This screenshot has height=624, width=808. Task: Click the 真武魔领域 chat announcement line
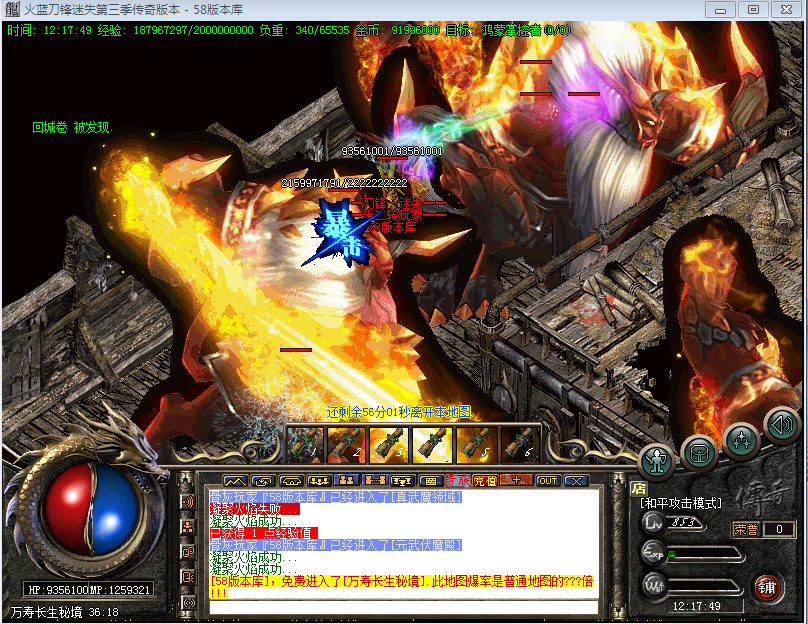pos(336,497)
